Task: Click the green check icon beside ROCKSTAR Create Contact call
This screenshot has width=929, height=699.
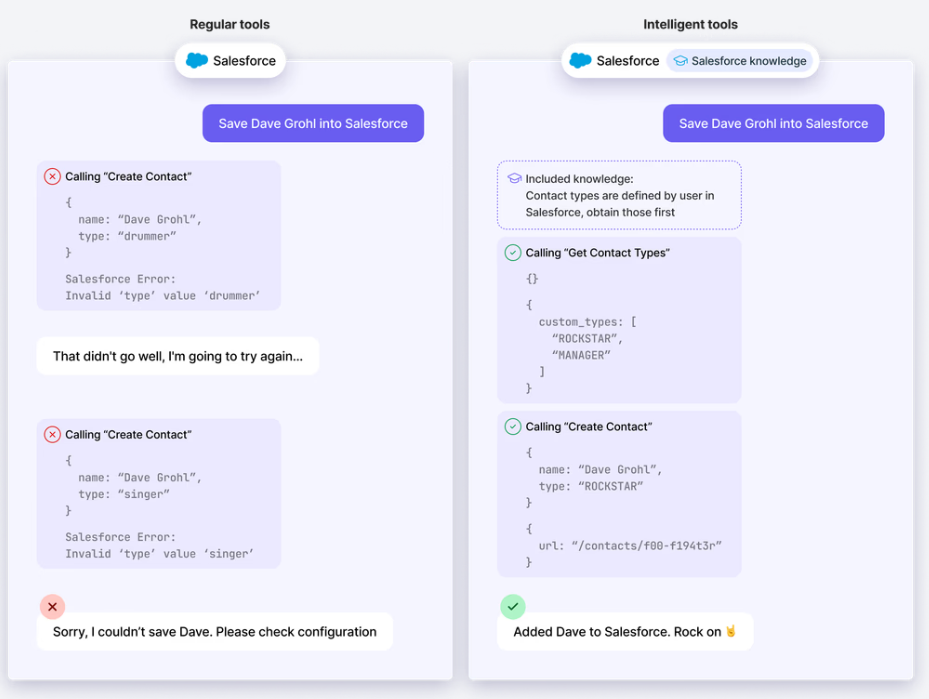Action: [x=512, y=427]
